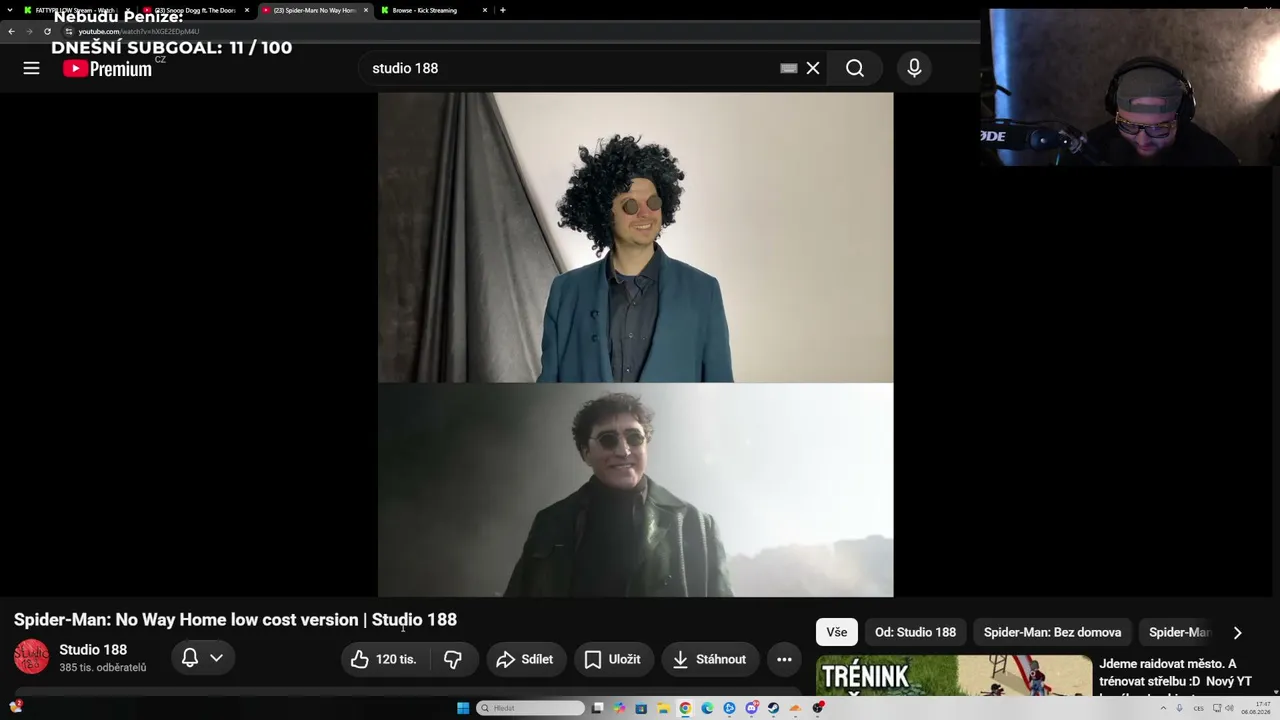Run the search with the magnifier button

(855, 68)
